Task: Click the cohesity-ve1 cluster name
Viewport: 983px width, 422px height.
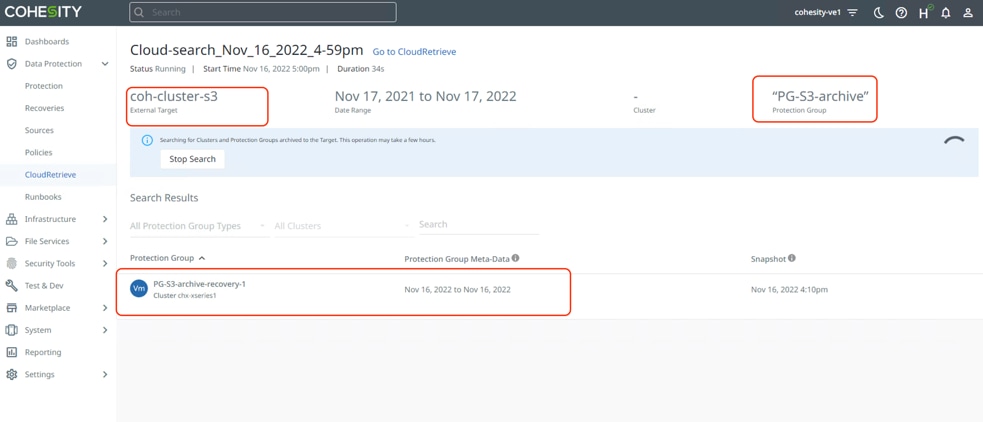Action: tap(818, 13)
